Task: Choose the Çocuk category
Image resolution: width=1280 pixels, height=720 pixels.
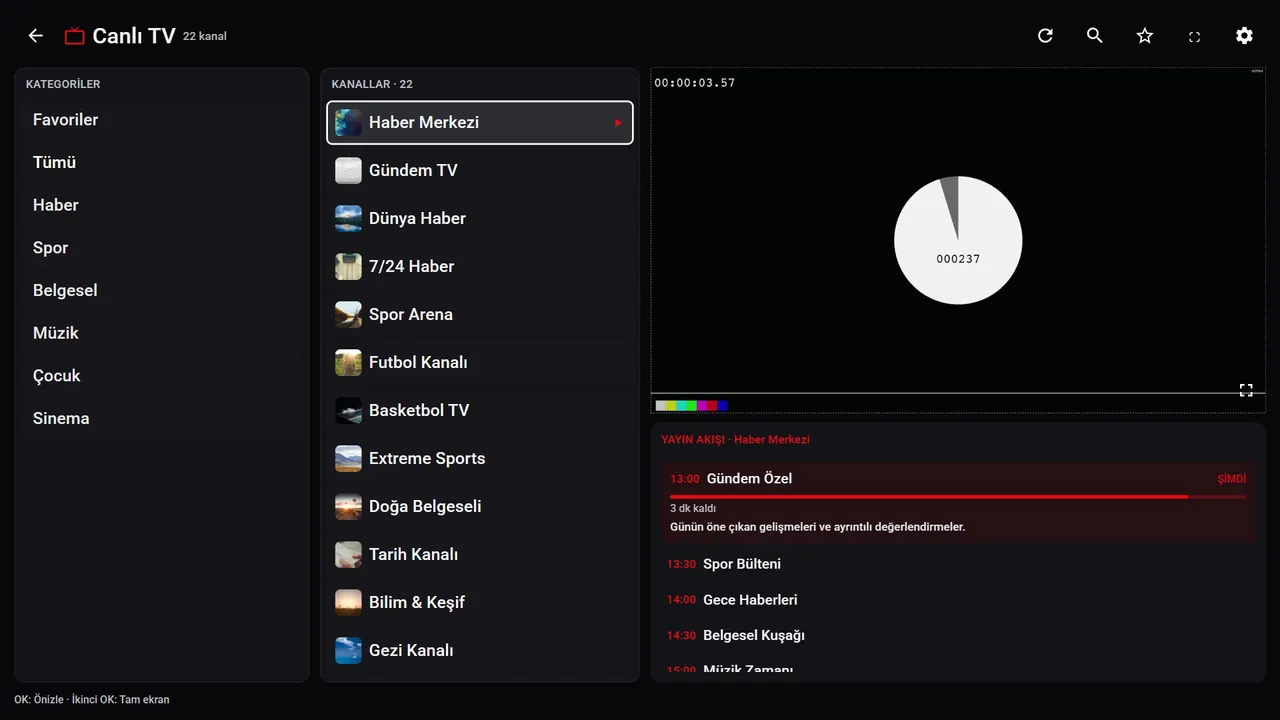Action: click(162, 376)
